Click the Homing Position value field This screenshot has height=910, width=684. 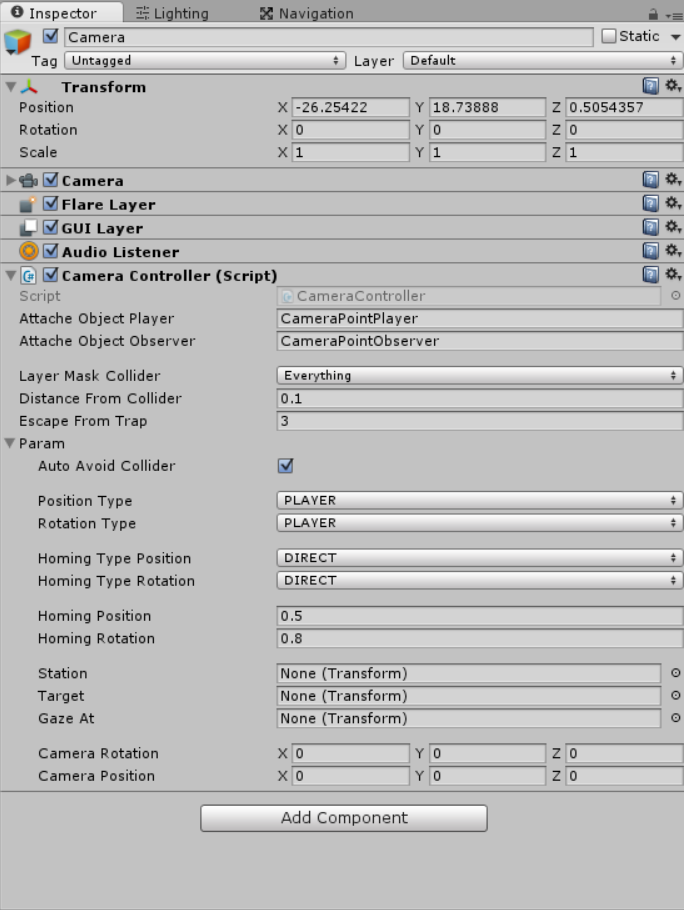coord(479,616)
